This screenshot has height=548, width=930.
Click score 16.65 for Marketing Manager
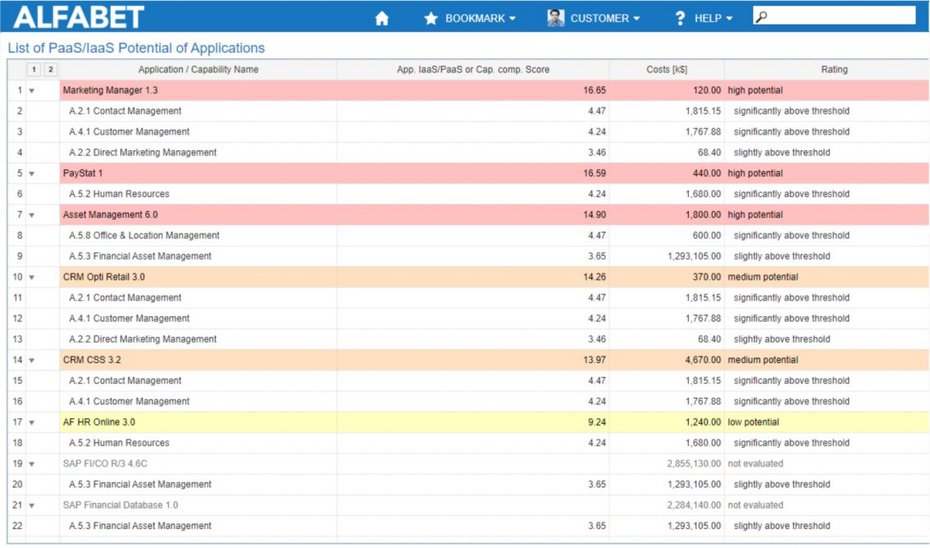[594, 90]
